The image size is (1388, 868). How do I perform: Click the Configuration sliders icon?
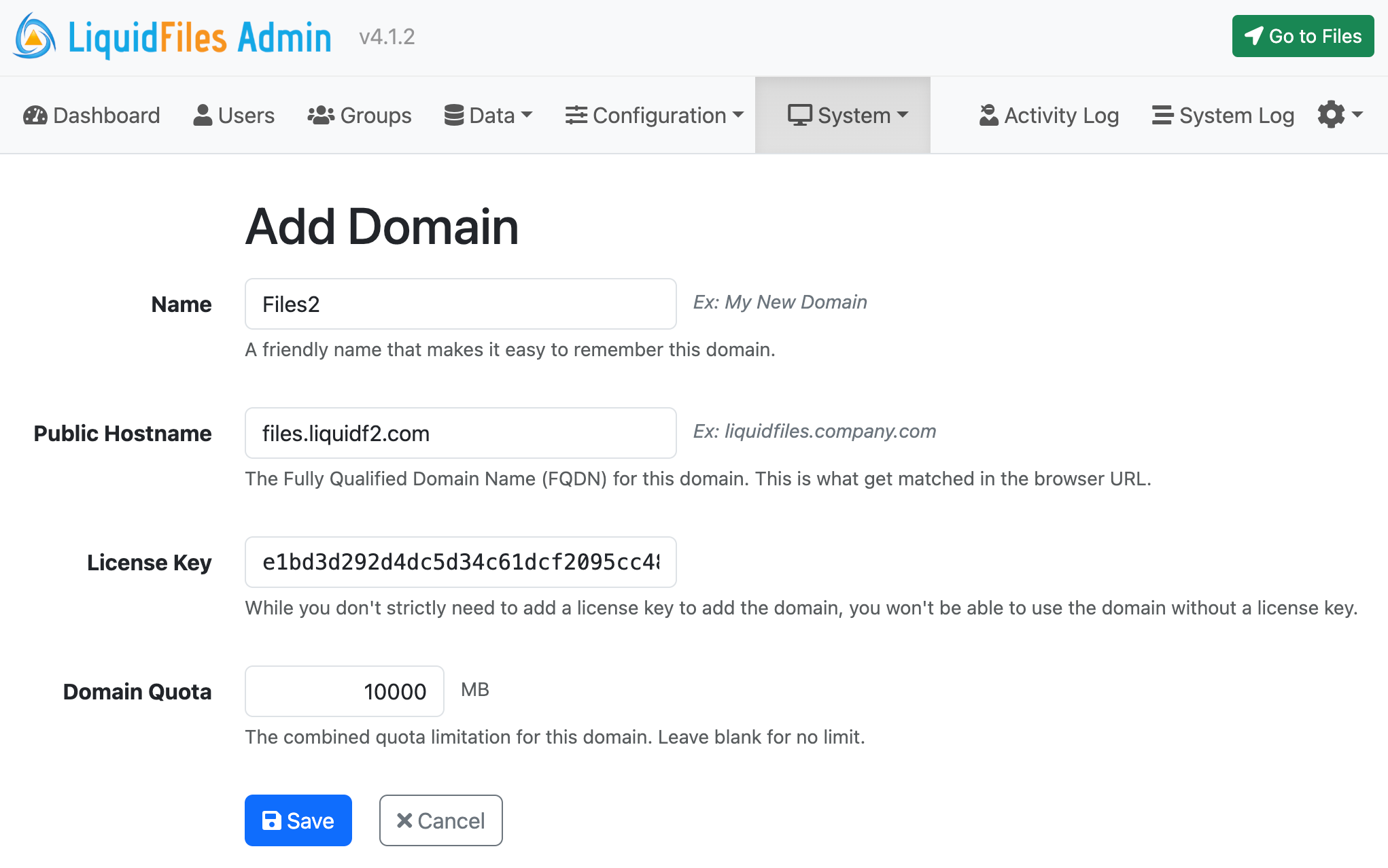click(x=576, y=115)
